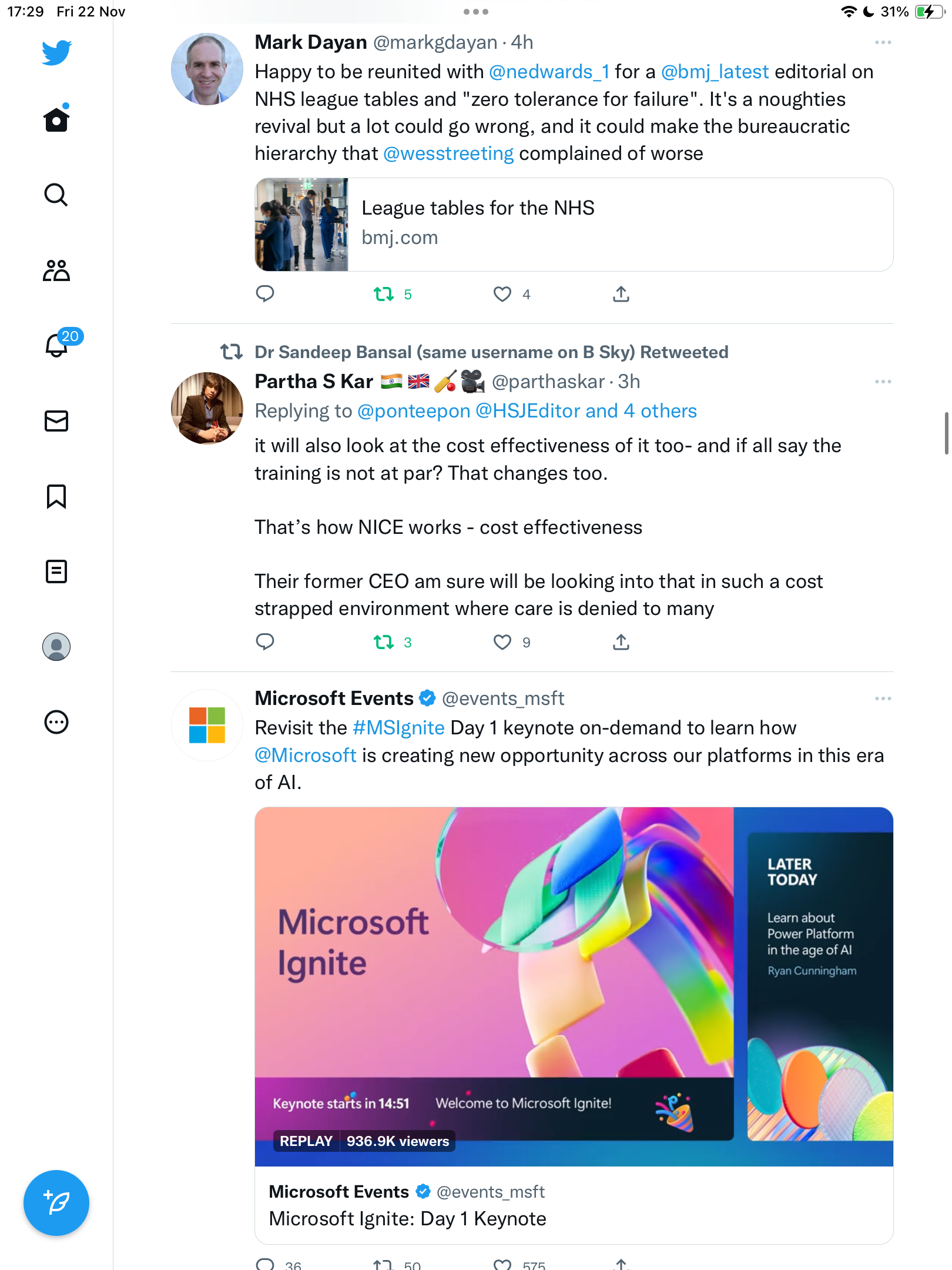
Task: Tap retweet icon at top of Partha tweet
Action: [232, 352]
